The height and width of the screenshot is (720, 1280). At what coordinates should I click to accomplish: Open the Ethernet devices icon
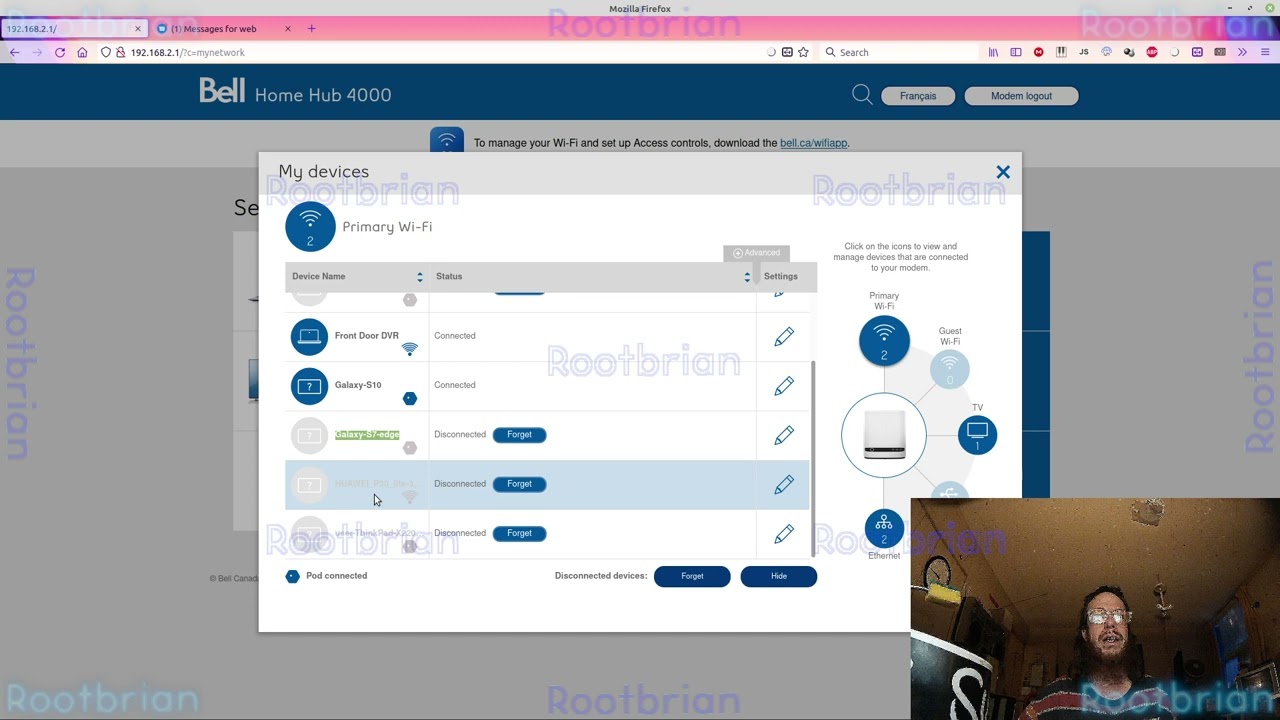(884, 528)
